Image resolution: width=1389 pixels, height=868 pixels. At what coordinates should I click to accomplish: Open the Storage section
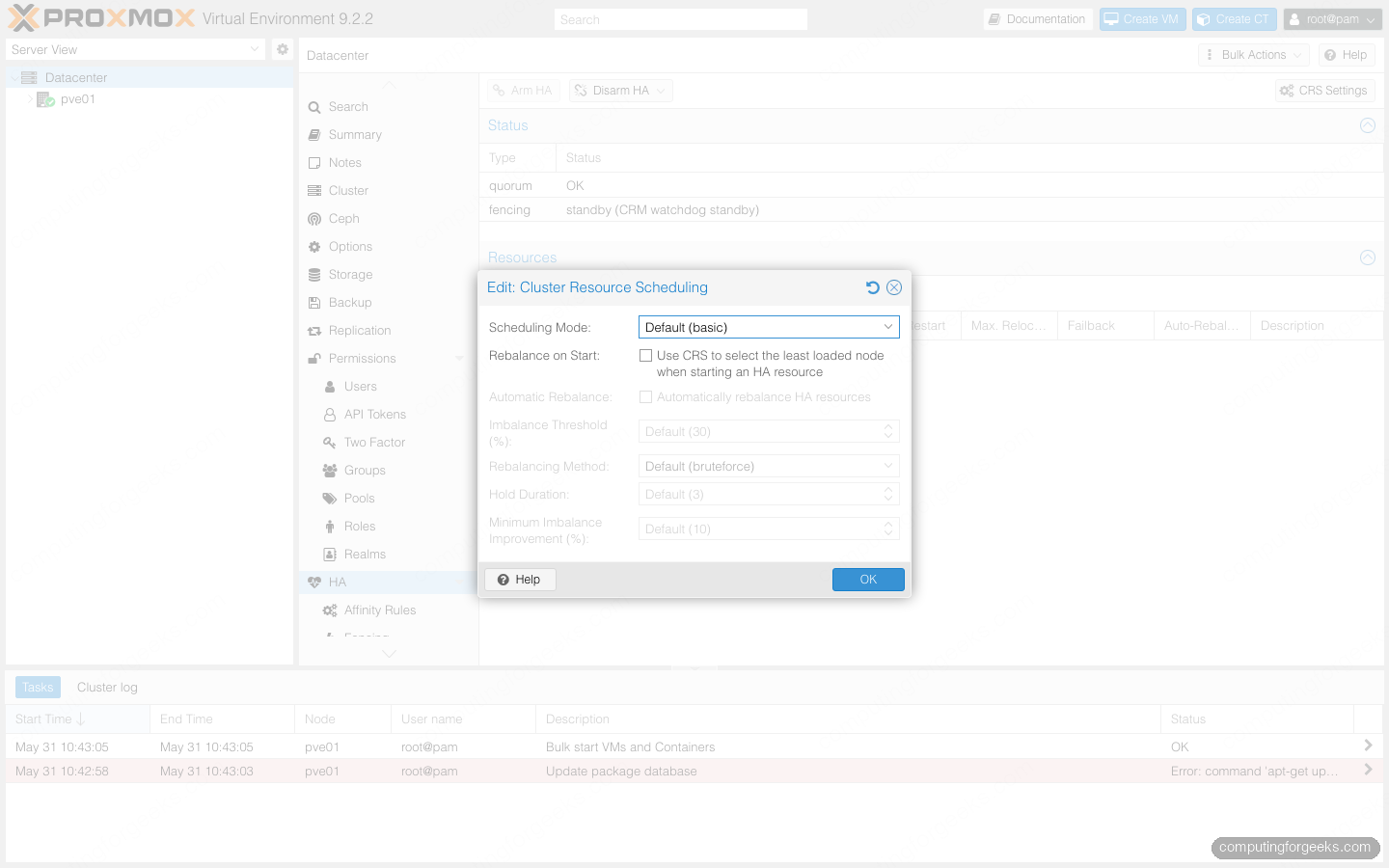(x=350, y=274)
